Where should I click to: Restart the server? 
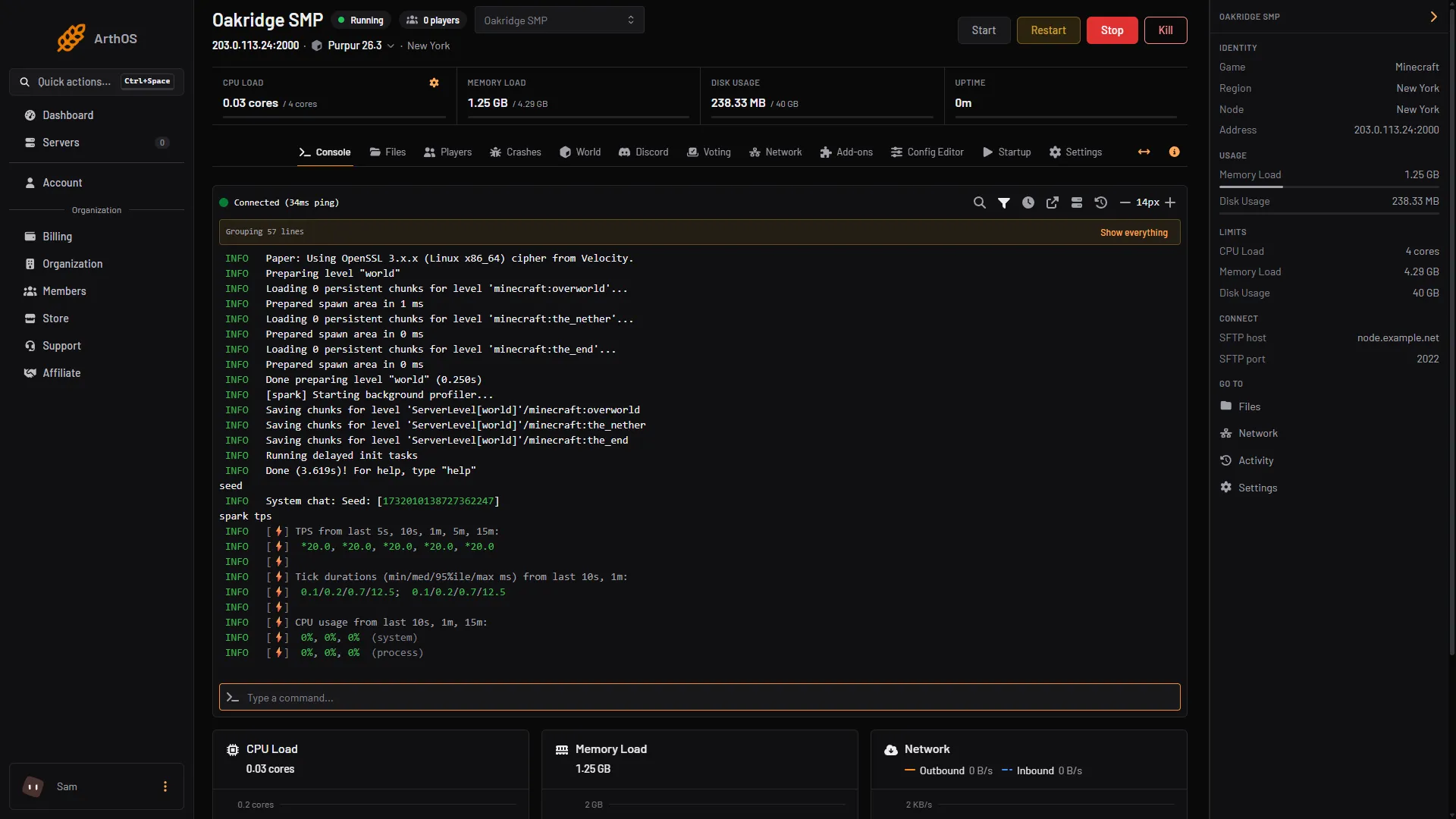coord(1048,30)
